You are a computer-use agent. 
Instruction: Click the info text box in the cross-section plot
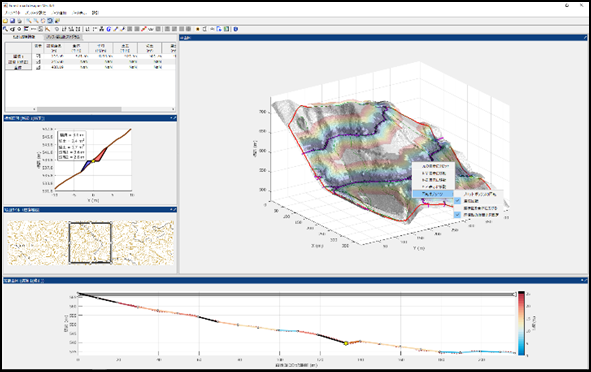click(x=72, y=146)
